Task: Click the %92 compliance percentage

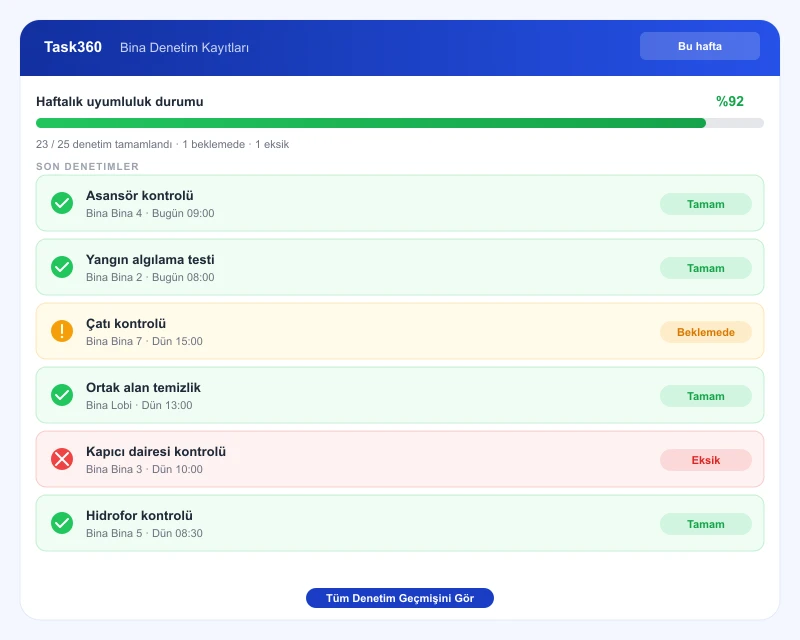Action: pyautogui.click(x=730, y=101)
